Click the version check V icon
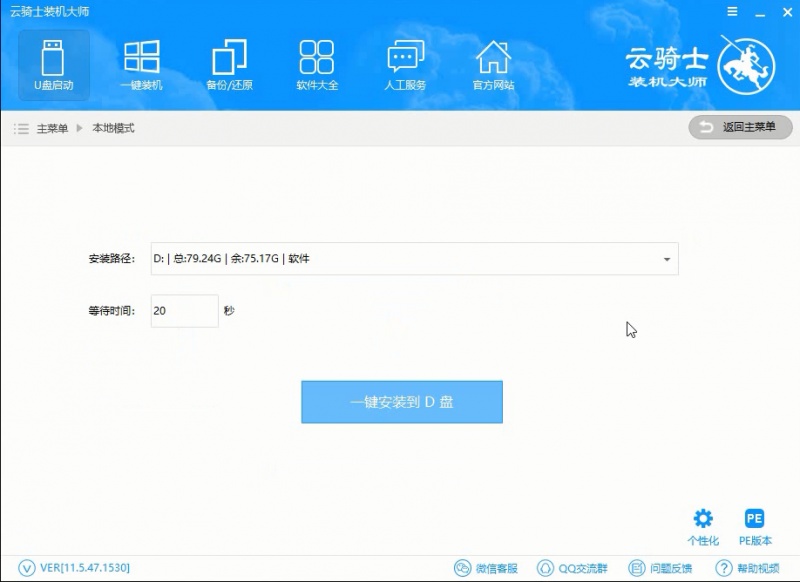 (x=27, y=568)
